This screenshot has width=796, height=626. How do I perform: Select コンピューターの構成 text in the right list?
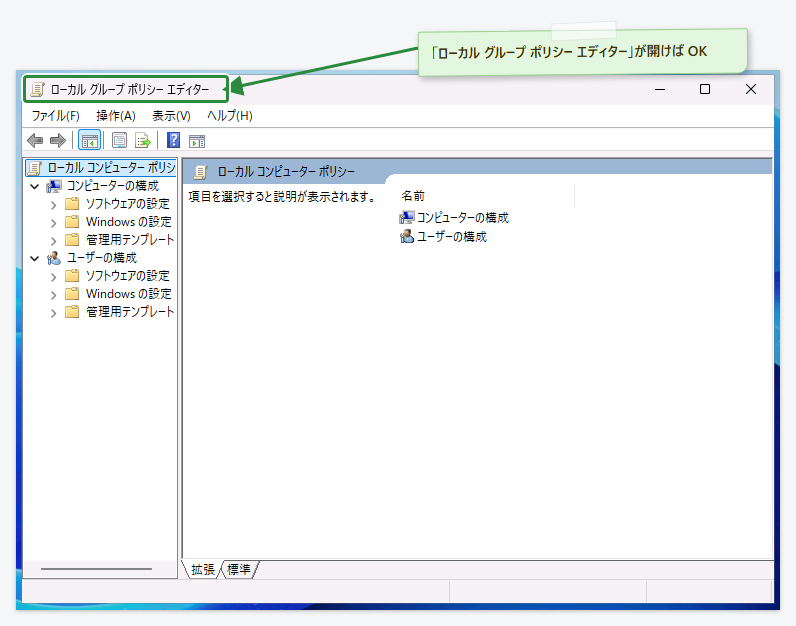462,218
